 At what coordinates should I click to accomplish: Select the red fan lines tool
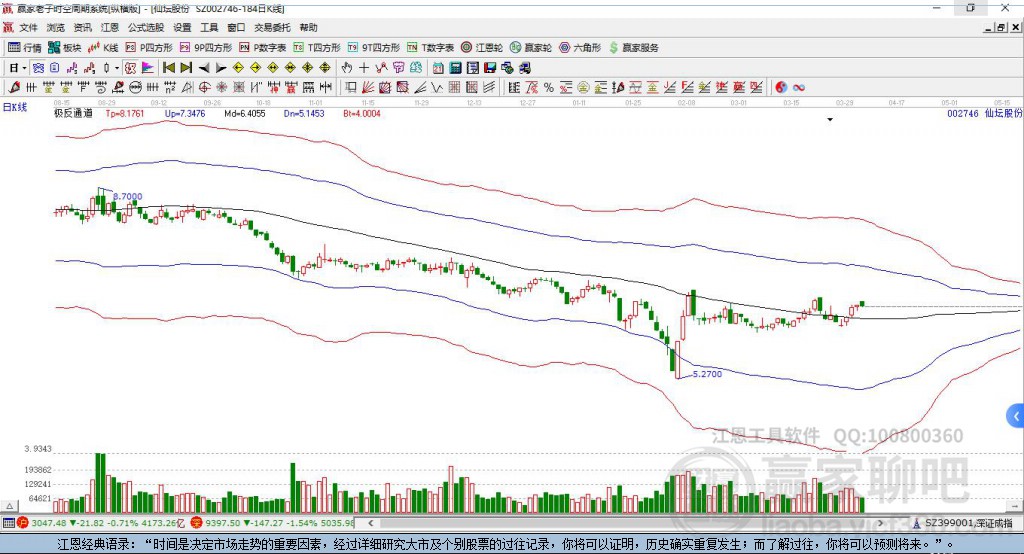(x=368, y=88)
